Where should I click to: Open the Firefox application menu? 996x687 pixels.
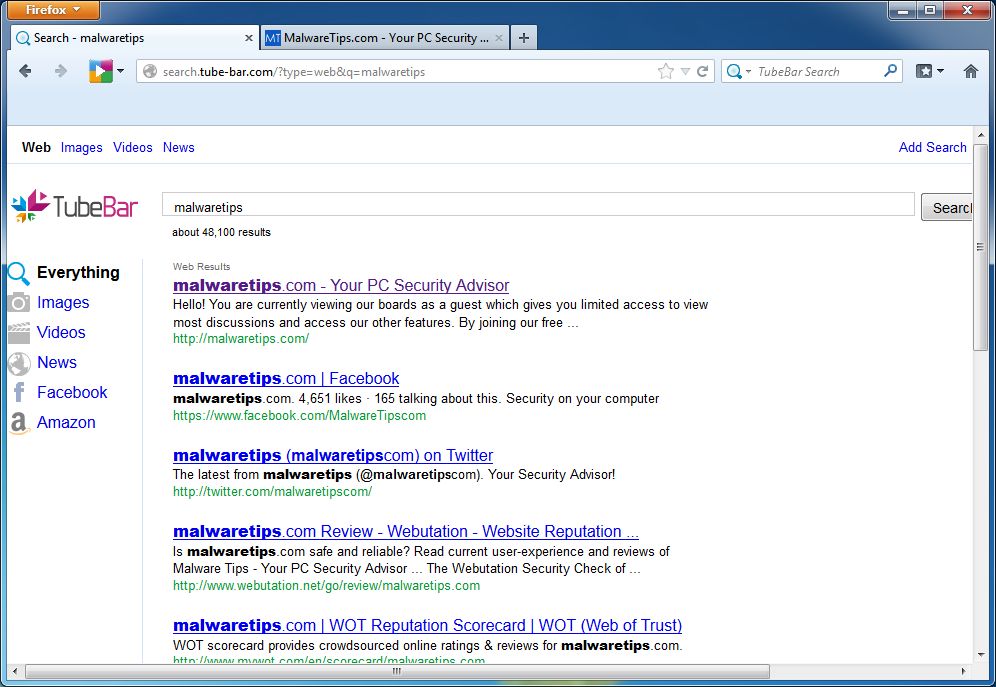[x=53, y=10]
